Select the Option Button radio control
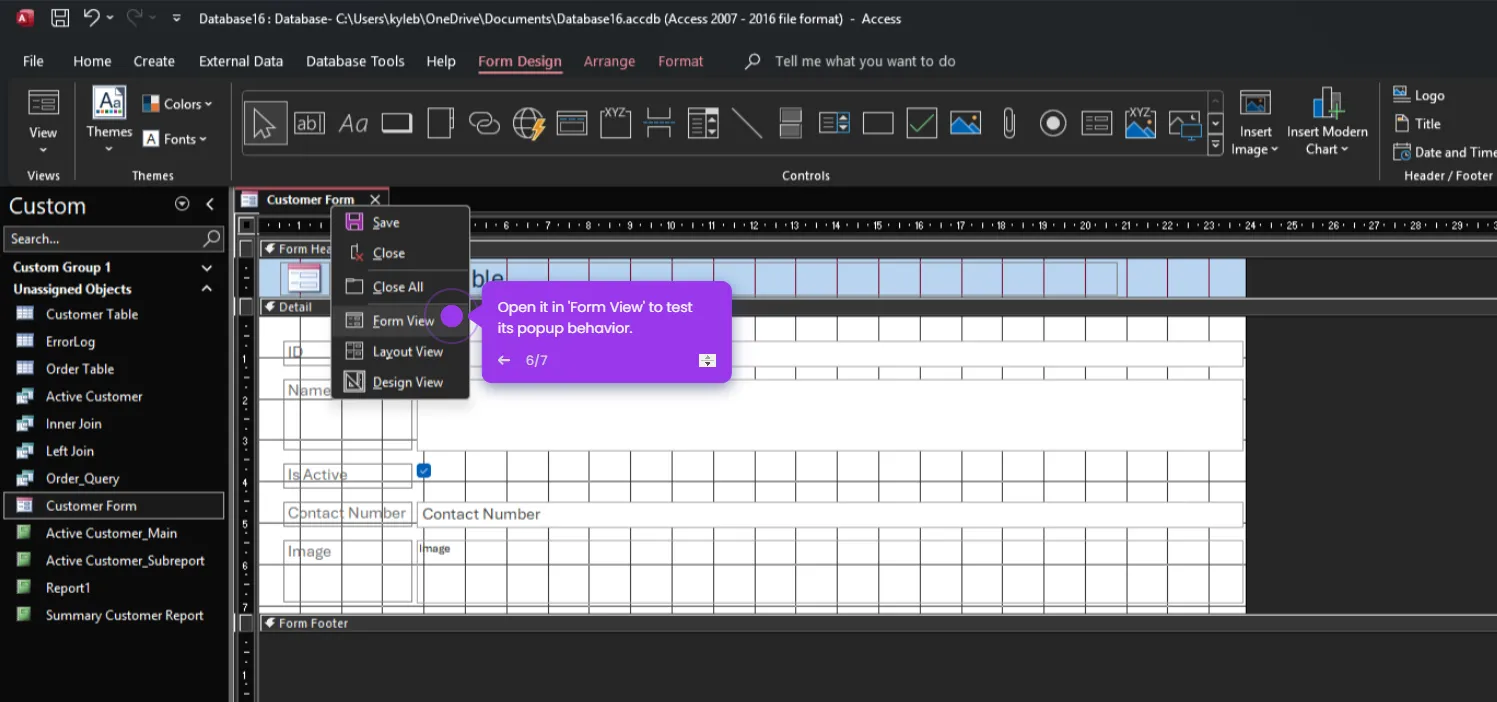 pyautogui.click(x=1053, y=123)
